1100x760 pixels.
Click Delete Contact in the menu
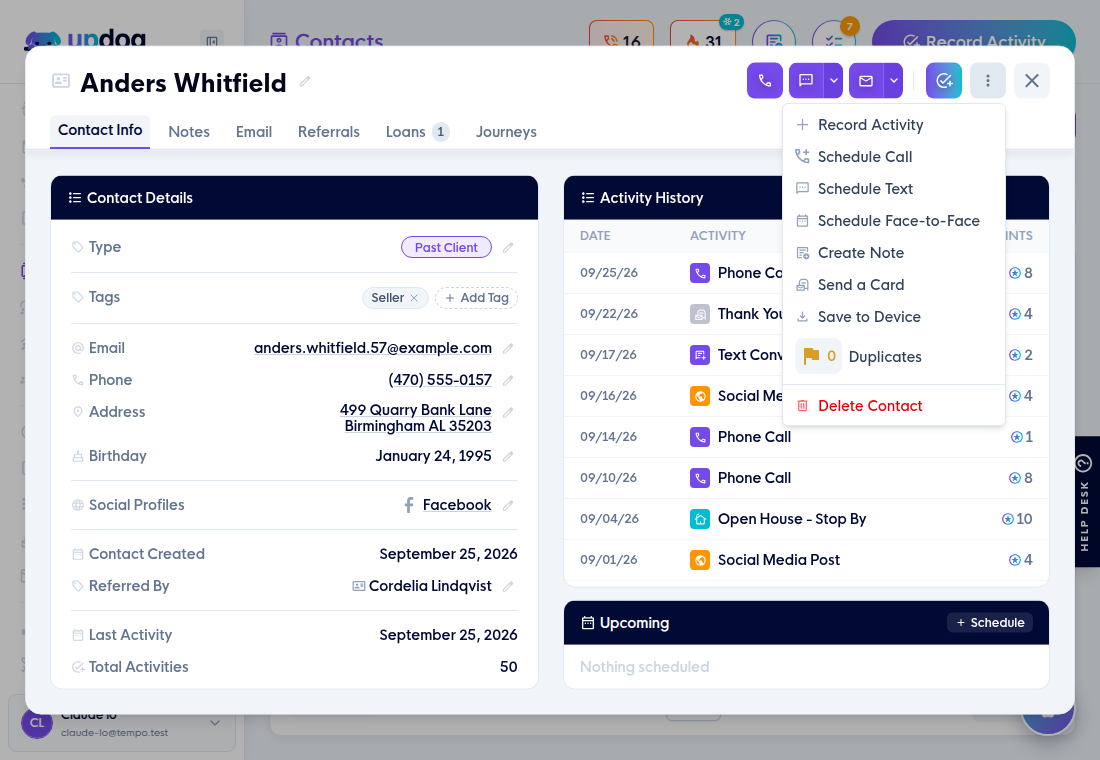click(x=894, y=406)
